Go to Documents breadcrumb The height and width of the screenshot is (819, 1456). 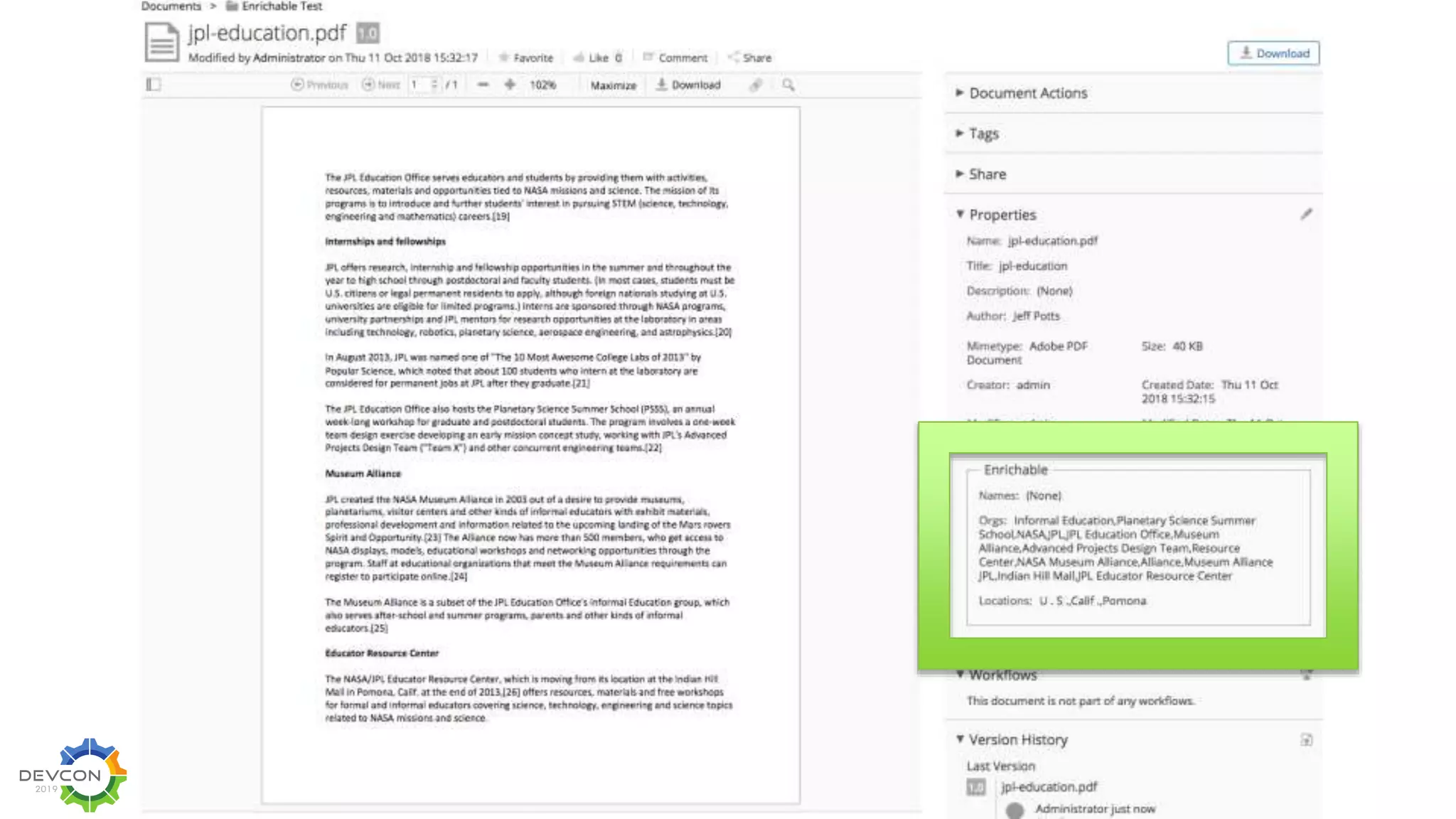pyautogui.click(x=171, y=6)
